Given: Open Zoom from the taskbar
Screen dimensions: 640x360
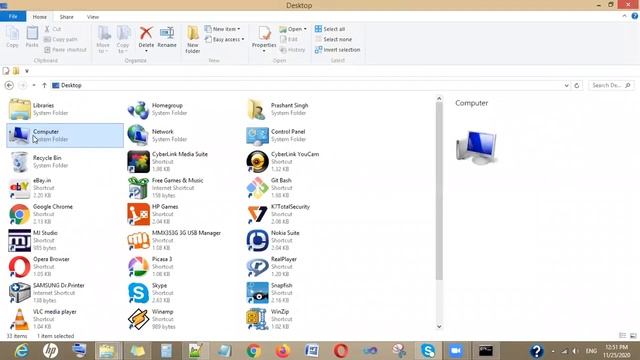Looking at the screenshot, I should click(456, 351).
